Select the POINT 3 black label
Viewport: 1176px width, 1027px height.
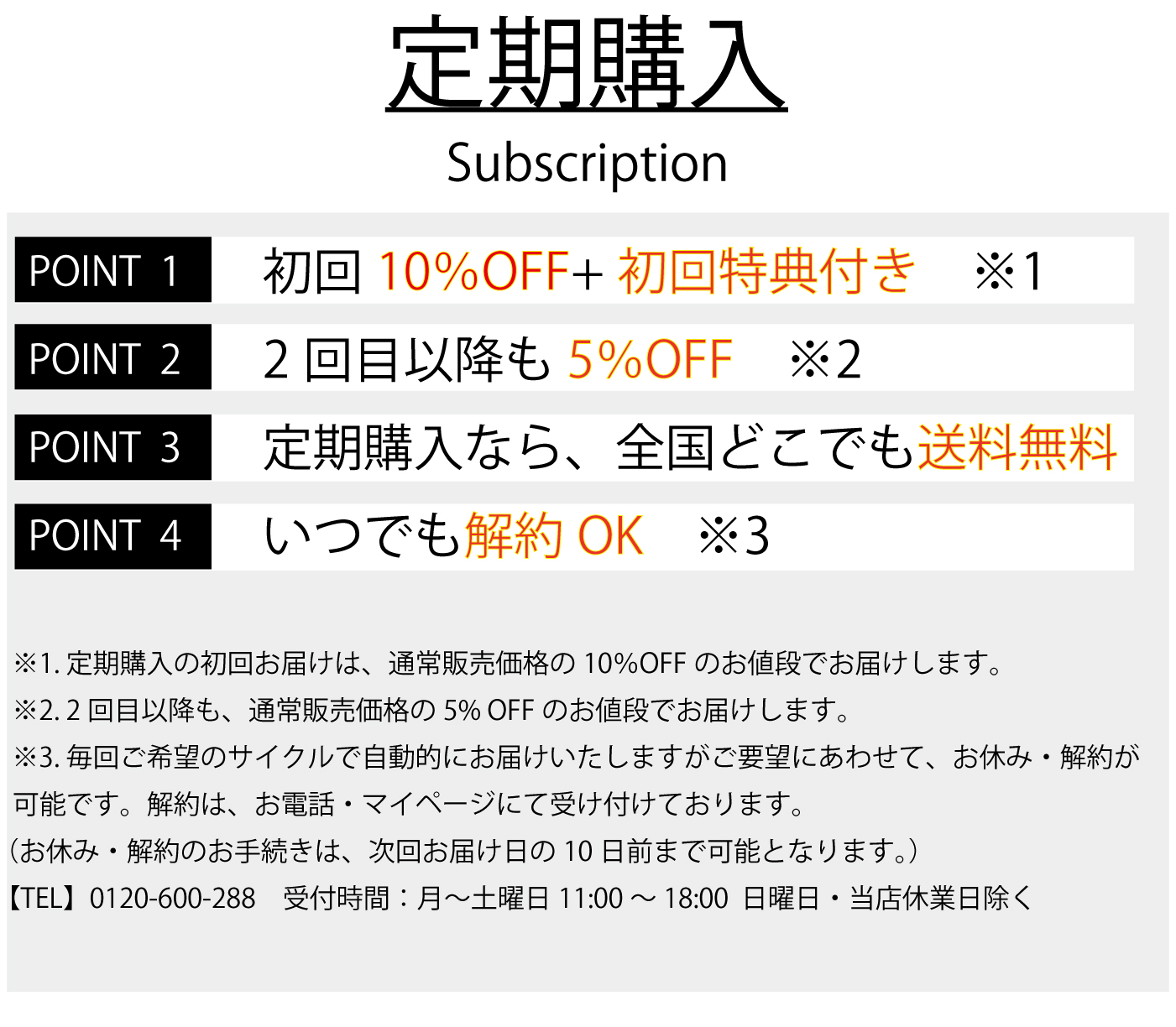pos(113,446)
